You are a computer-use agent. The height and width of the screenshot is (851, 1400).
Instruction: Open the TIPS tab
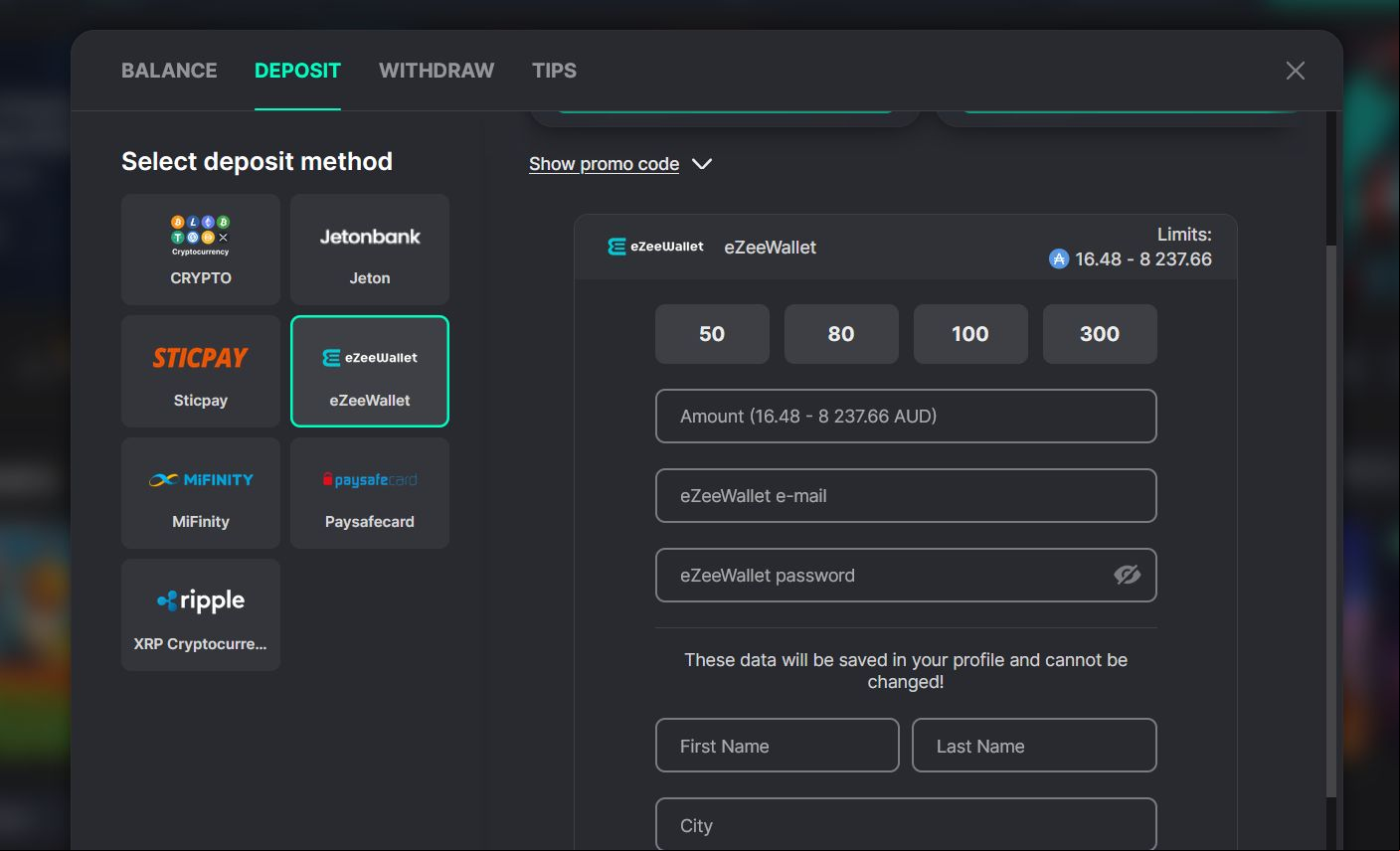[554, 71]
